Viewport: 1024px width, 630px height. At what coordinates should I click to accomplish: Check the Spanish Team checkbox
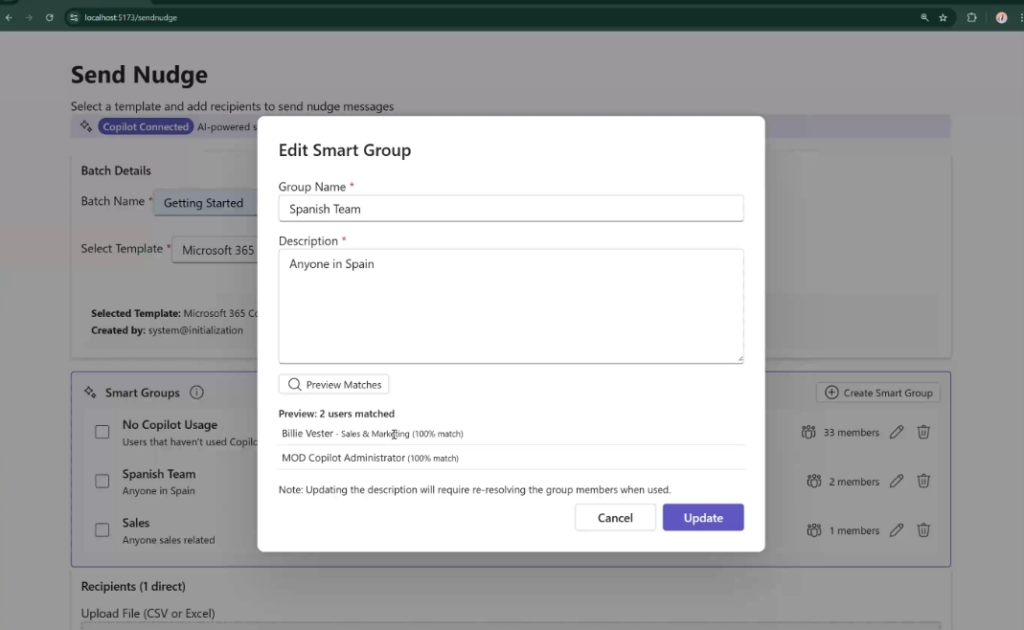(102, 481)
